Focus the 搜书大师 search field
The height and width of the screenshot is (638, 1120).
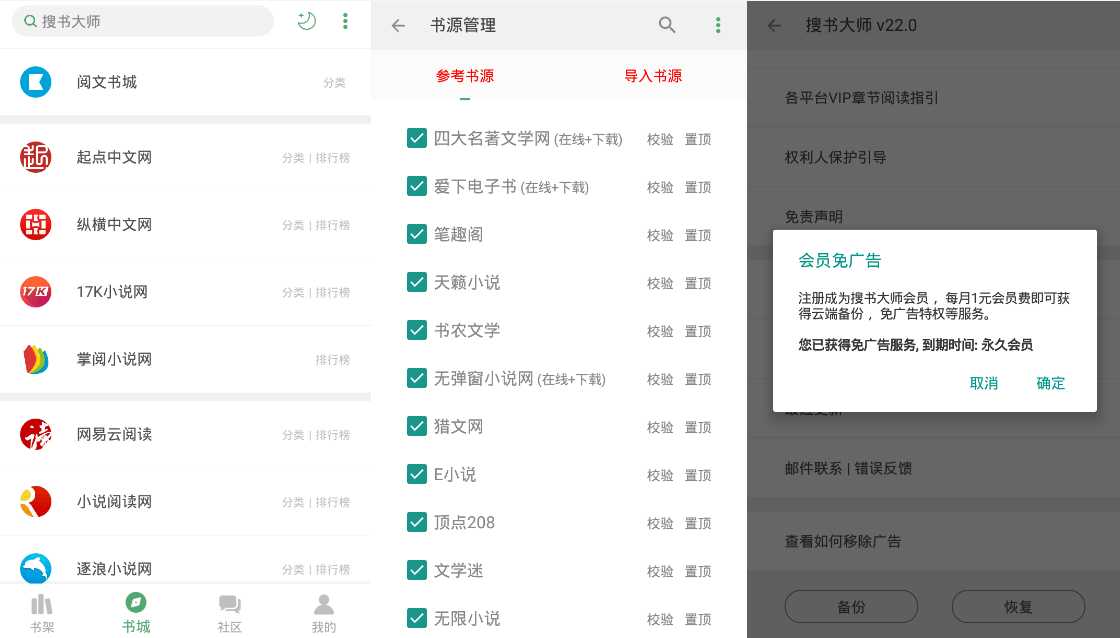click(143, 21)
